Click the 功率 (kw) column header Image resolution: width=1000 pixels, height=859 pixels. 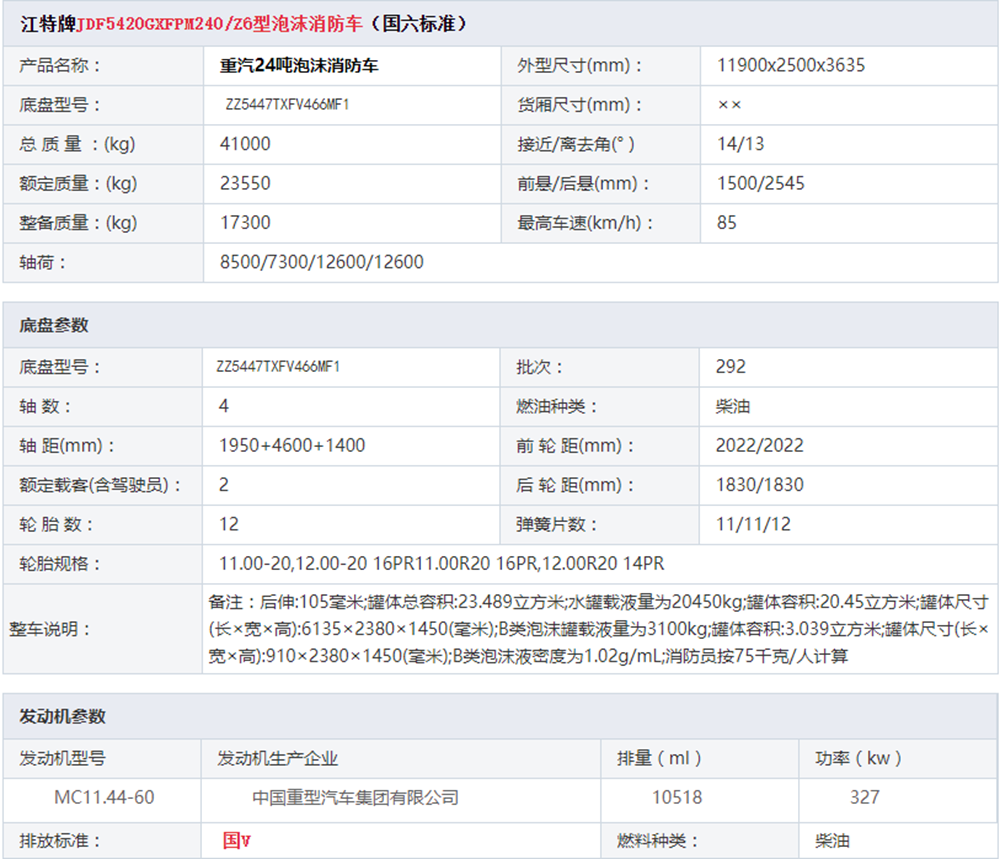858,758
